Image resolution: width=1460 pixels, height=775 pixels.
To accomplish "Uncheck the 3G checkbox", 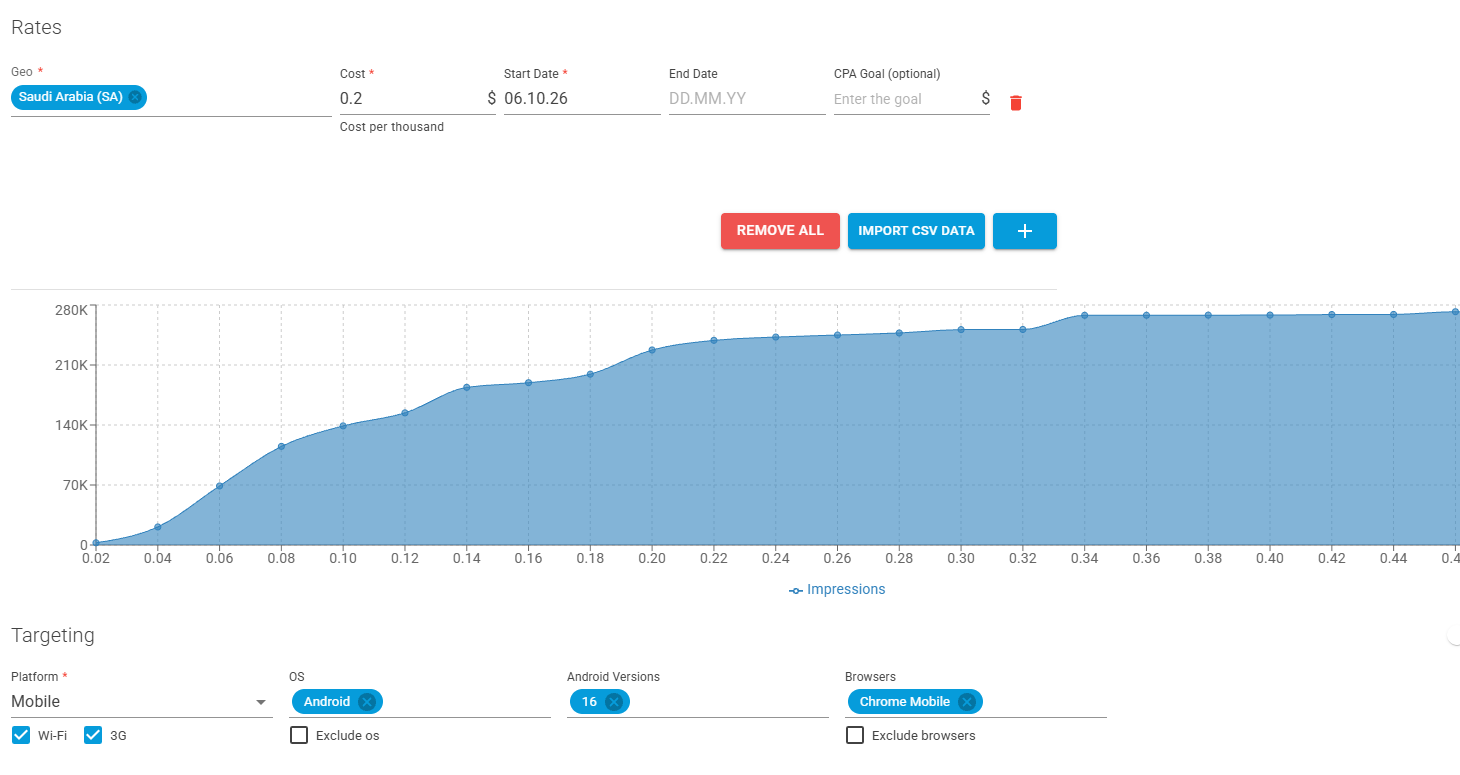I will [x=93, y=735].
